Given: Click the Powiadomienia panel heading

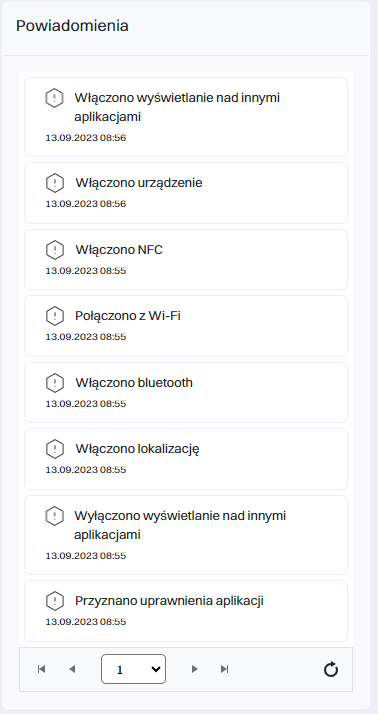Looking at the screenshot, I should point(72,26).
